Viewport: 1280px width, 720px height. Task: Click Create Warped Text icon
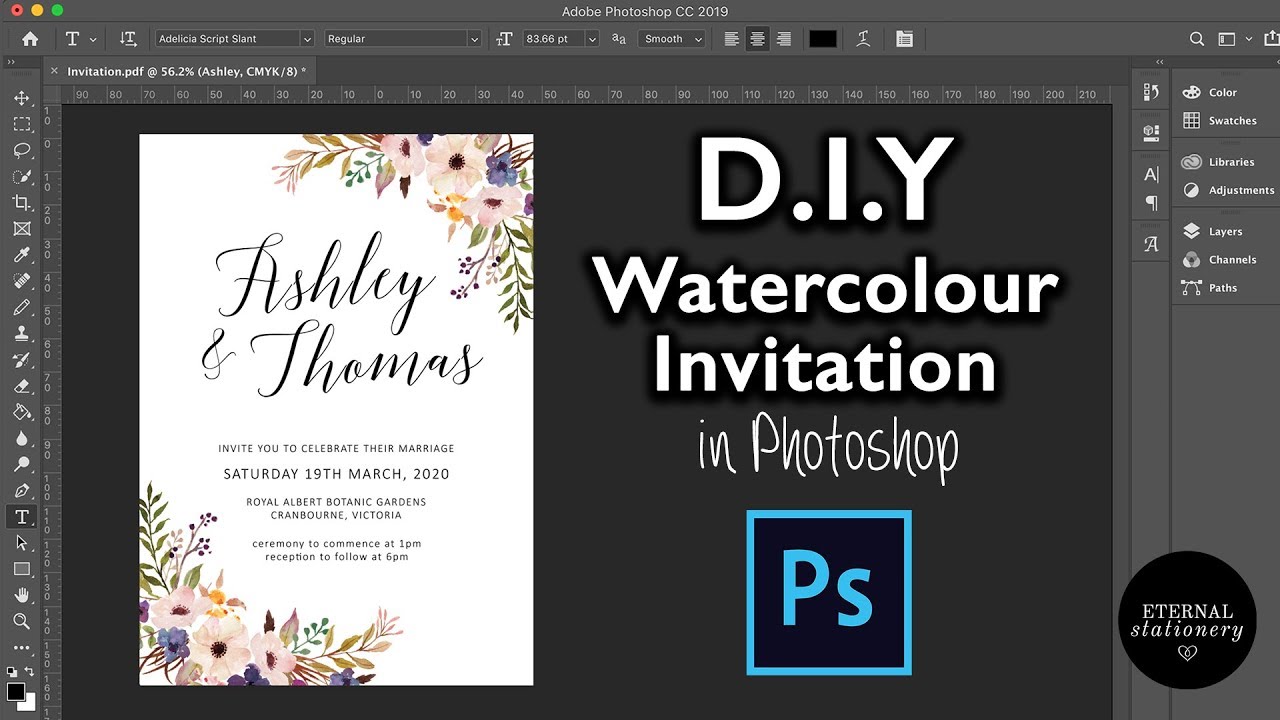(863, 39)
